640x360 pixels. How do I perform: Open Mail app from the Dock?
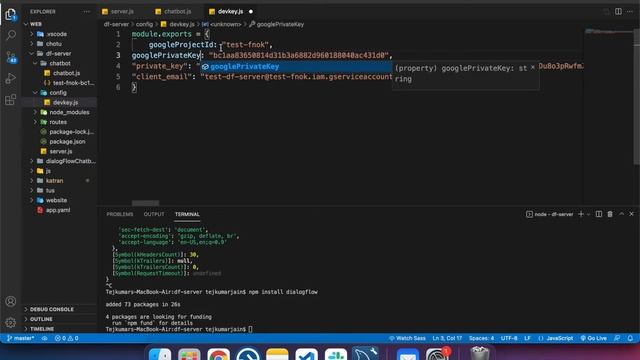tap(408, 354)
